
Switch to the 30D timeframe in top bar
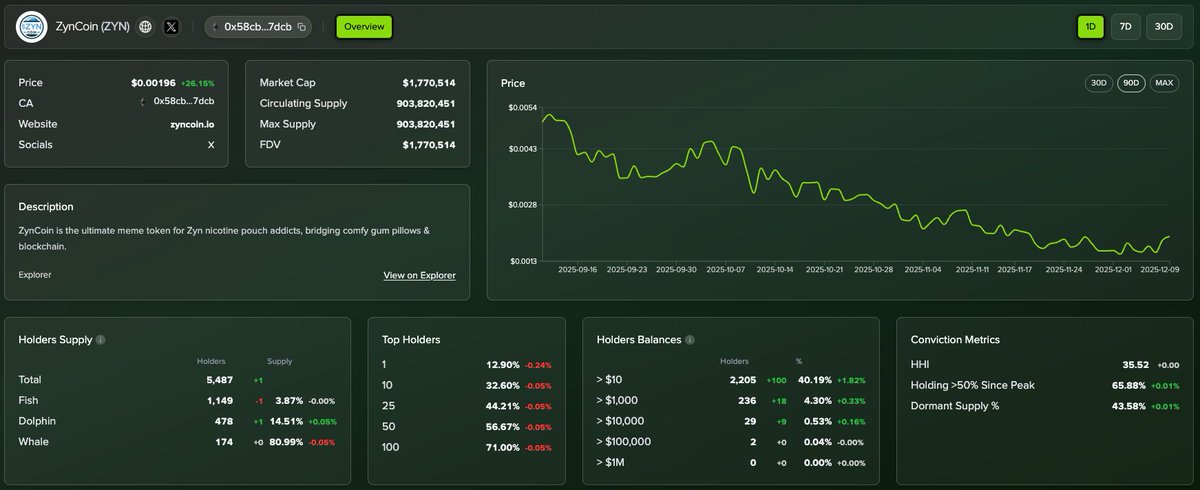pyautogui.click(x=1163, y=27)
